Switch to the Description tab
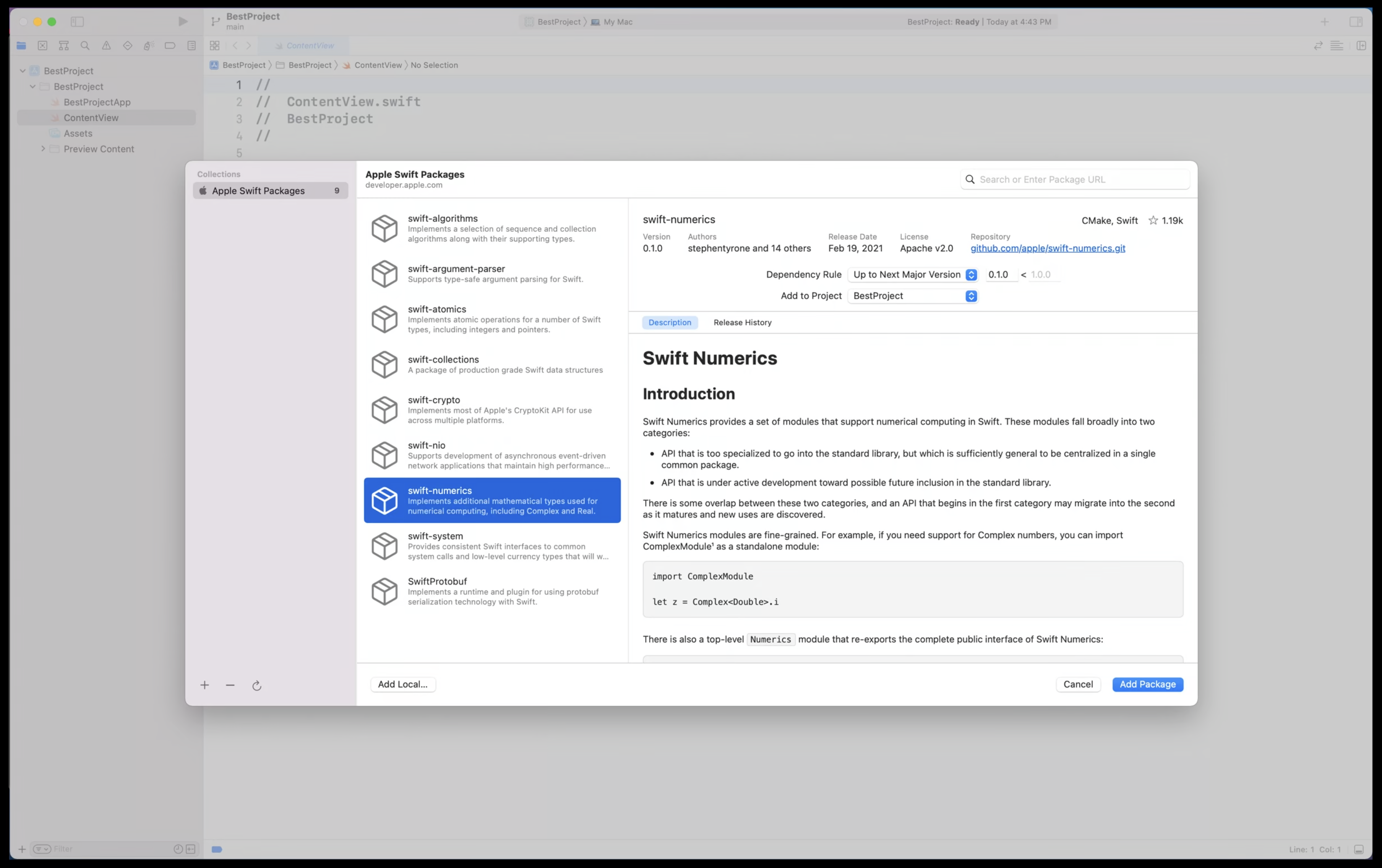Screen dimensions: 1382x868 (x=670, y=322)
